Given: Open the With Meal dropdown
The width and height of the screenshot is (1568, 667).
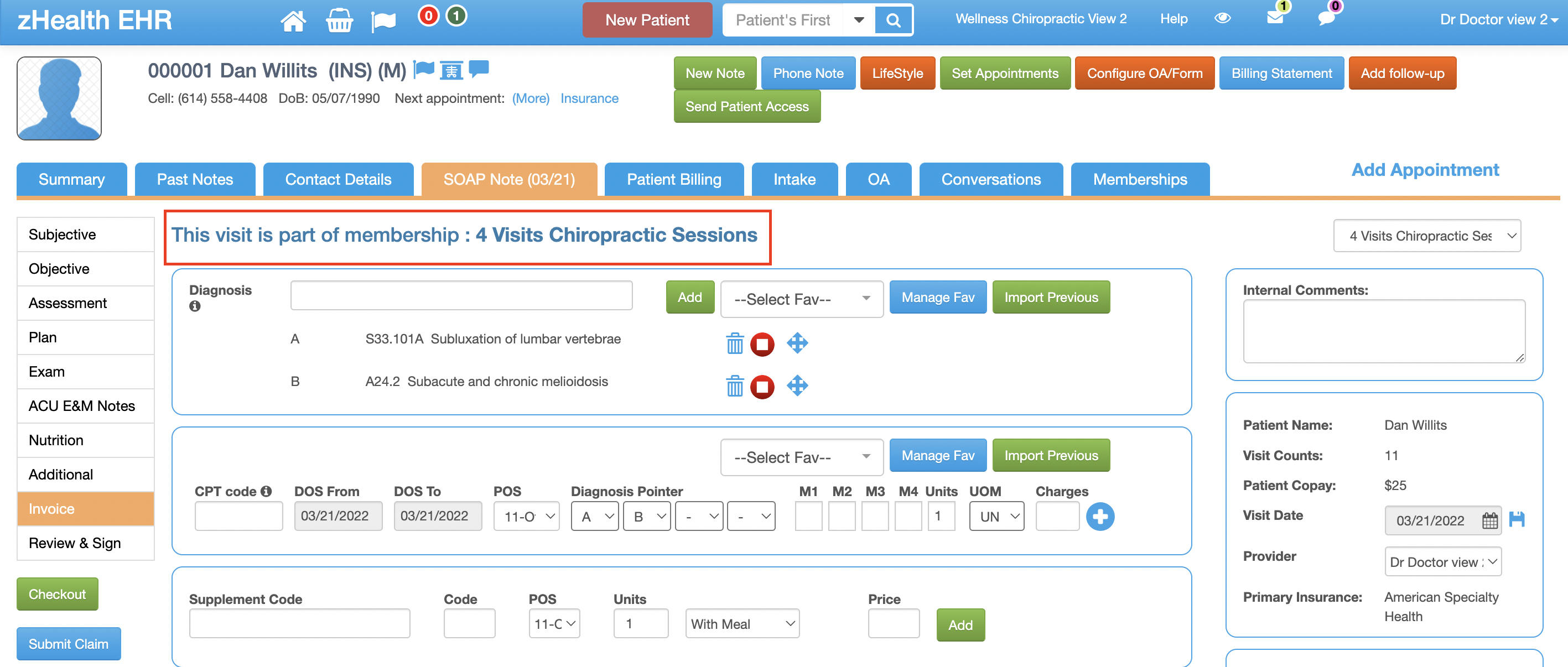Looking at the screenshot, I should 742,624.
